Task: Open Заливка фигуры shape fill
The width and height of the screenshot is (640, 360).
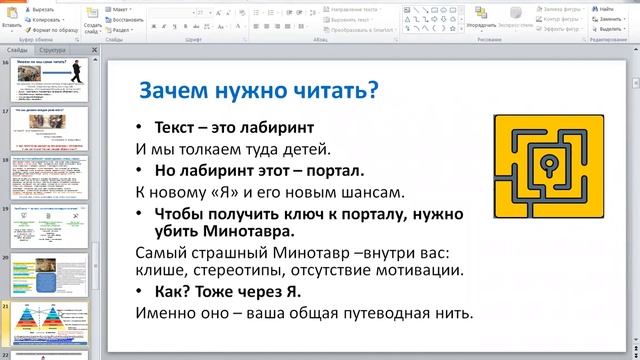Action: coord(560,9)
